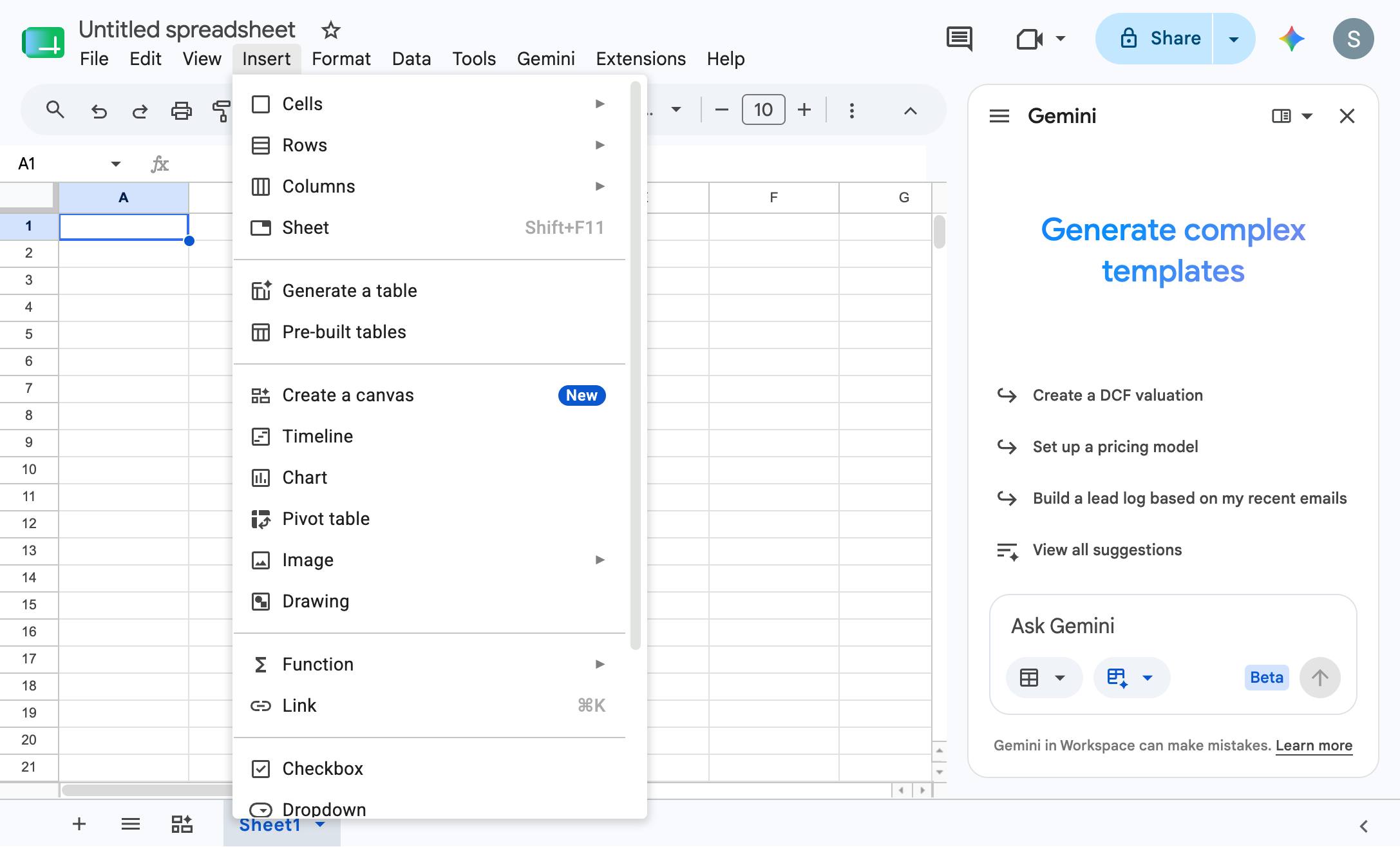The height and width of the screenshot is (847, 1400).
Task: Open the Gemini sparkle icon in header
Action: point(1291,39)
